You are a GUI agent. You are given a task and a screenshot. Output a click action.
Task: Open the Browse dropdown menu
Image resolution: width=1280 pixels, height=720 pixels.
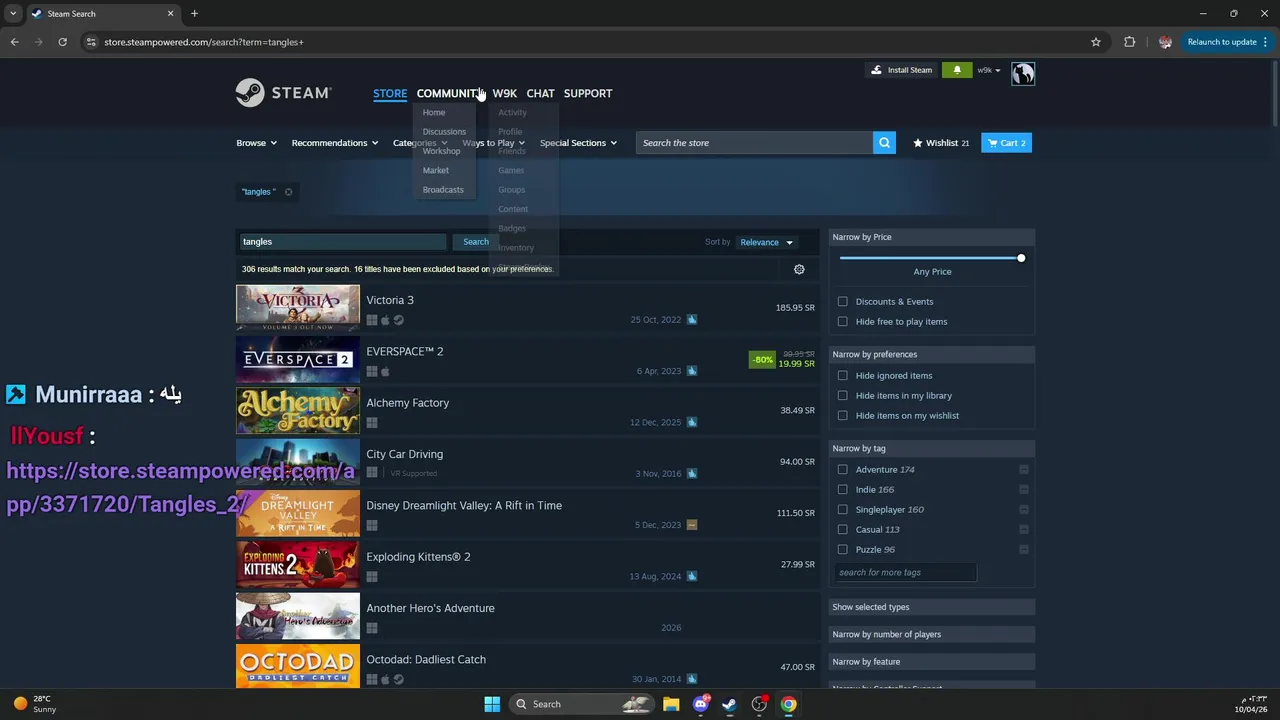pos(256,143)
